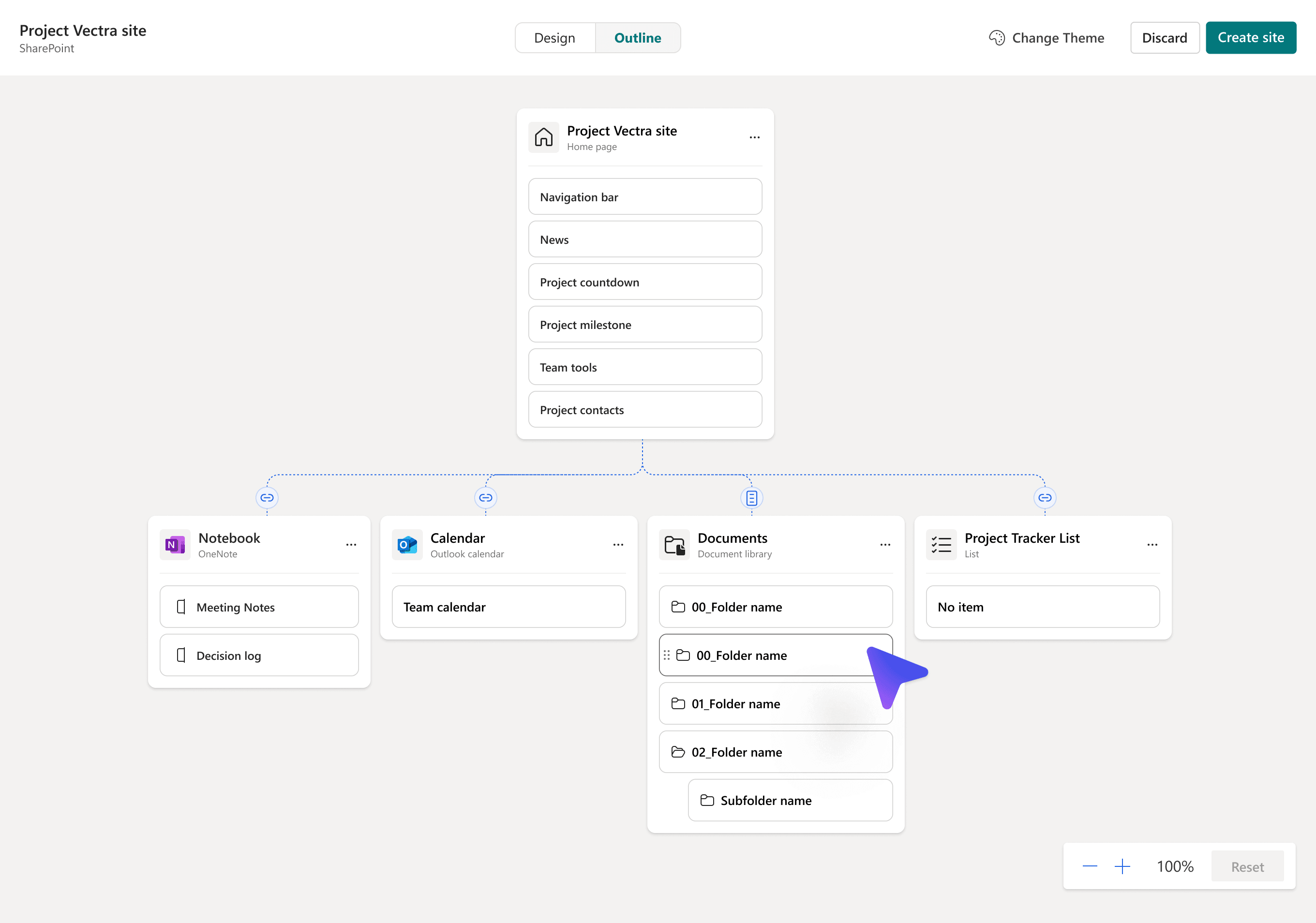1316x923 pixels.
Task: Click the Outlook Calendar icon
Action: click(x=407, y=545)
